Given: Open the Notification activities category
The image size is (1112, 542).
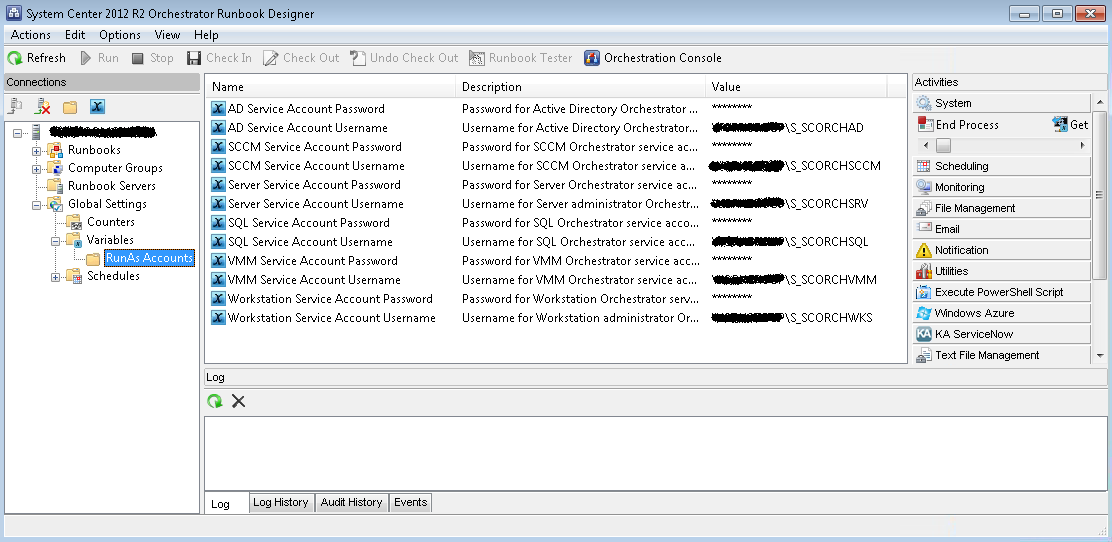Looking at the screenshot, I should click(1001, 250).
